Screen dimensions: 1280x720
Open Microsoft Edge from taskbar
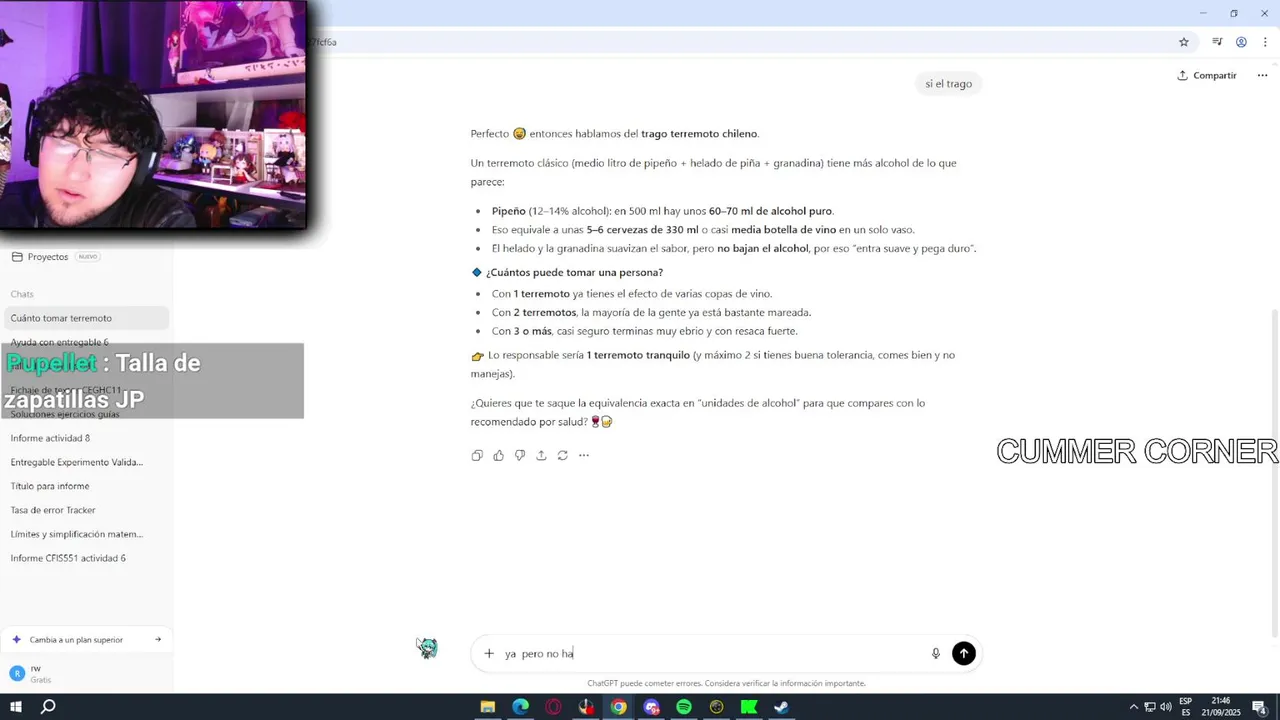pyautogui.click(x=521, y=707)
